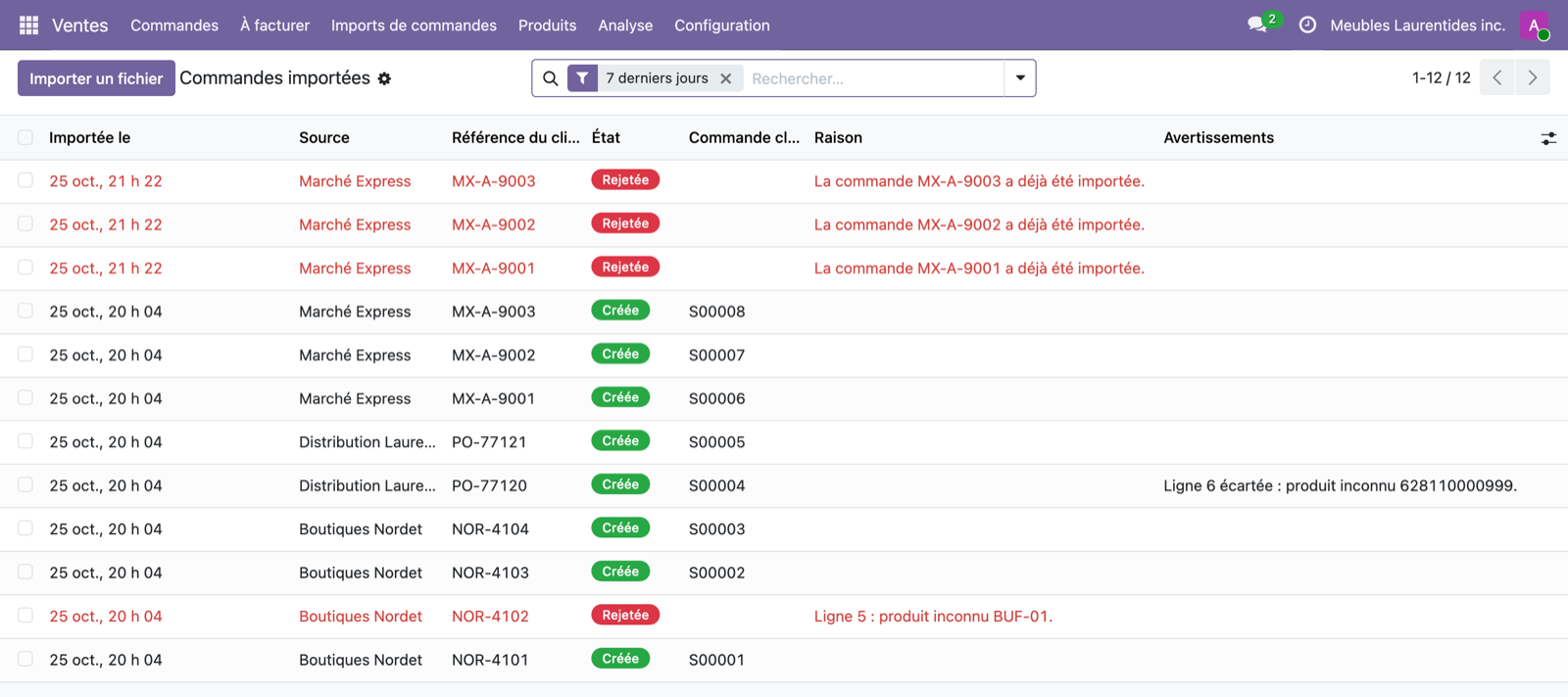Image resolution: width=1568 pixels, height=697 pixels.
Task: Click the 1-12 / 12 pager counter
Action: coord(1441,77)
